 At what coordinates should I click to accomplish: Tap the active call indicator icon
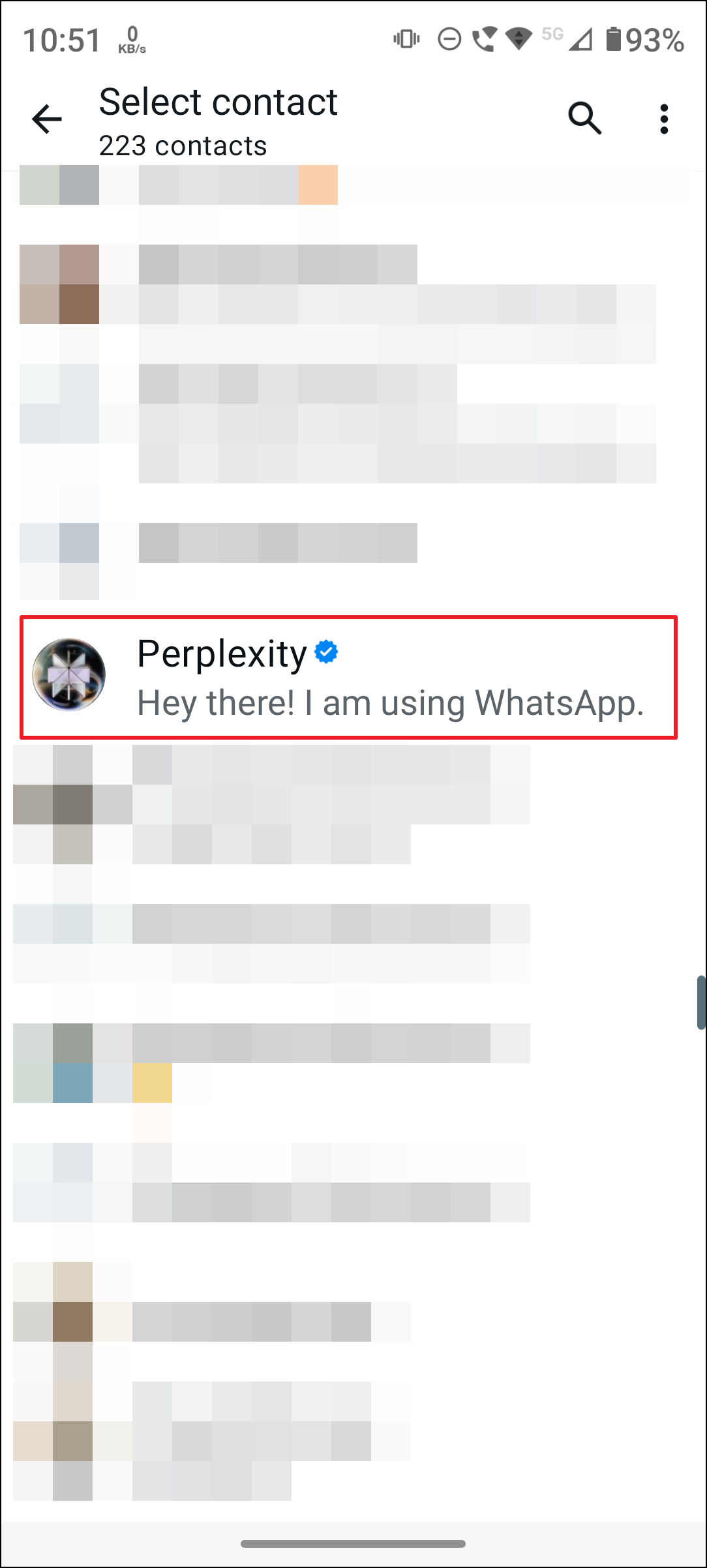[x=483, y=40]
